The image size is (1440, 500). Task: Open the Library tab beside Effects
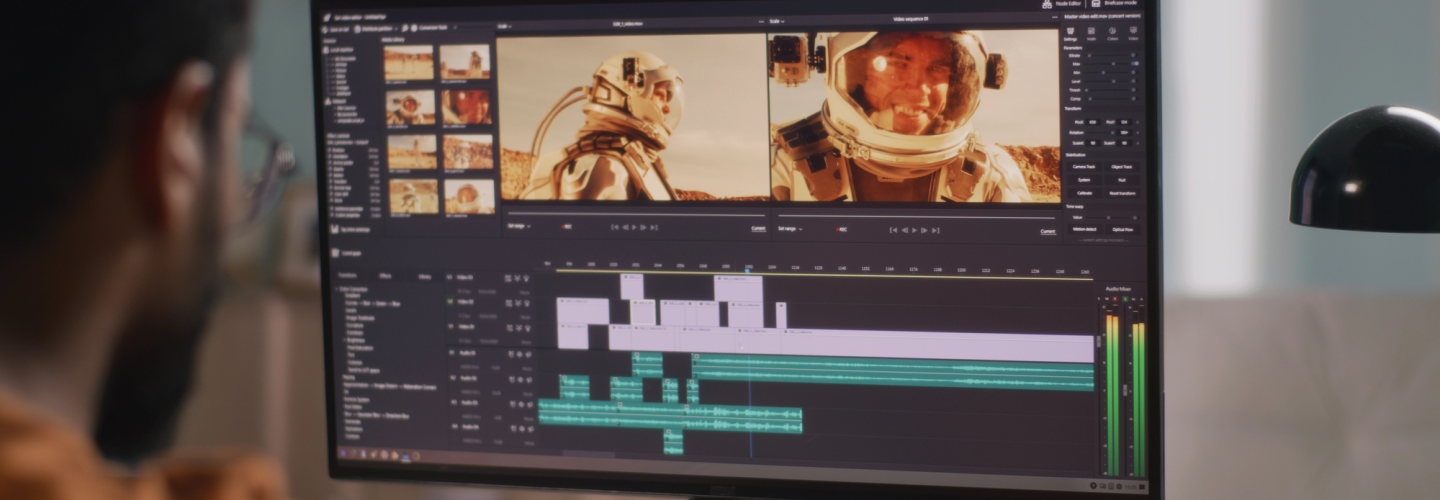tap(425, 276)
